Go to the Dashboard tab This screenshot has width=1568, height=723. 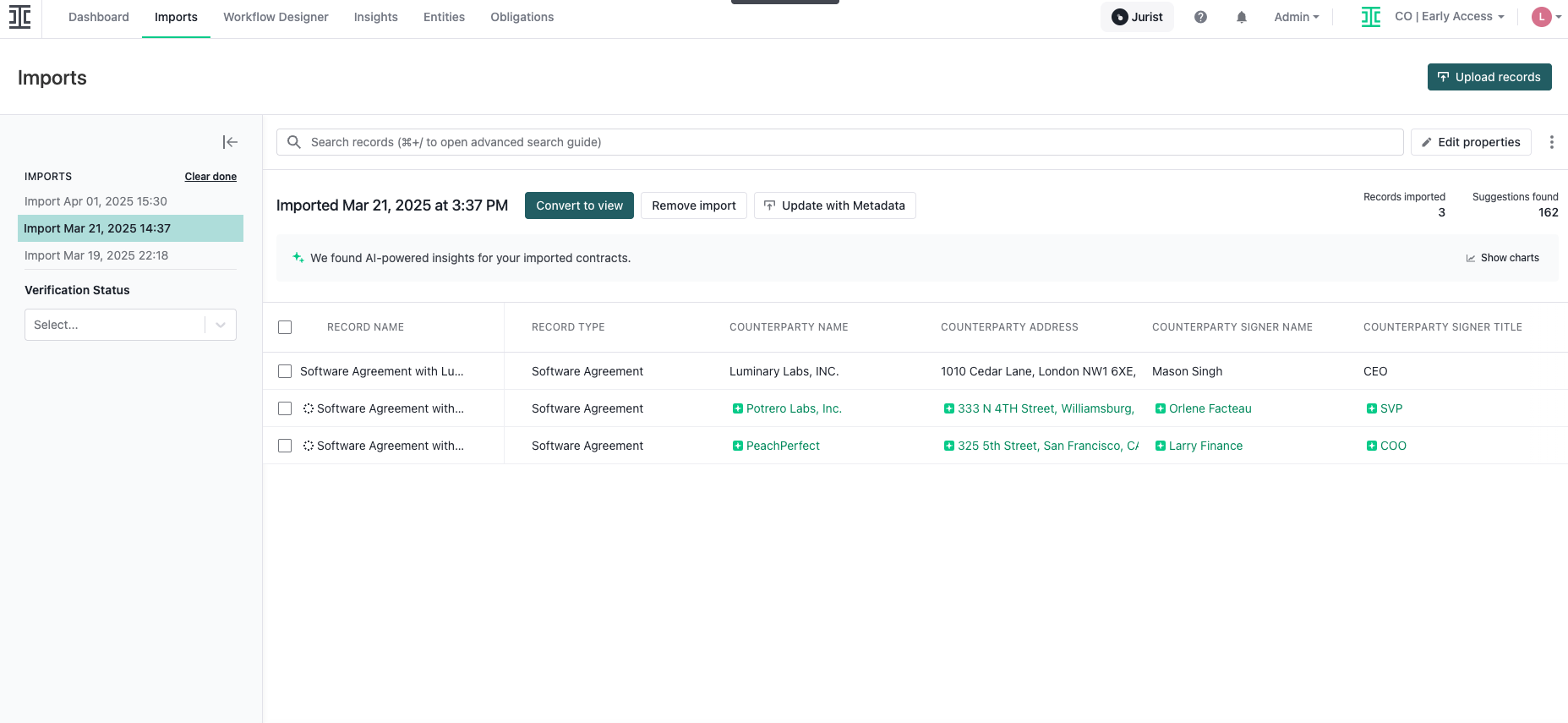click(x=99, y=17)
